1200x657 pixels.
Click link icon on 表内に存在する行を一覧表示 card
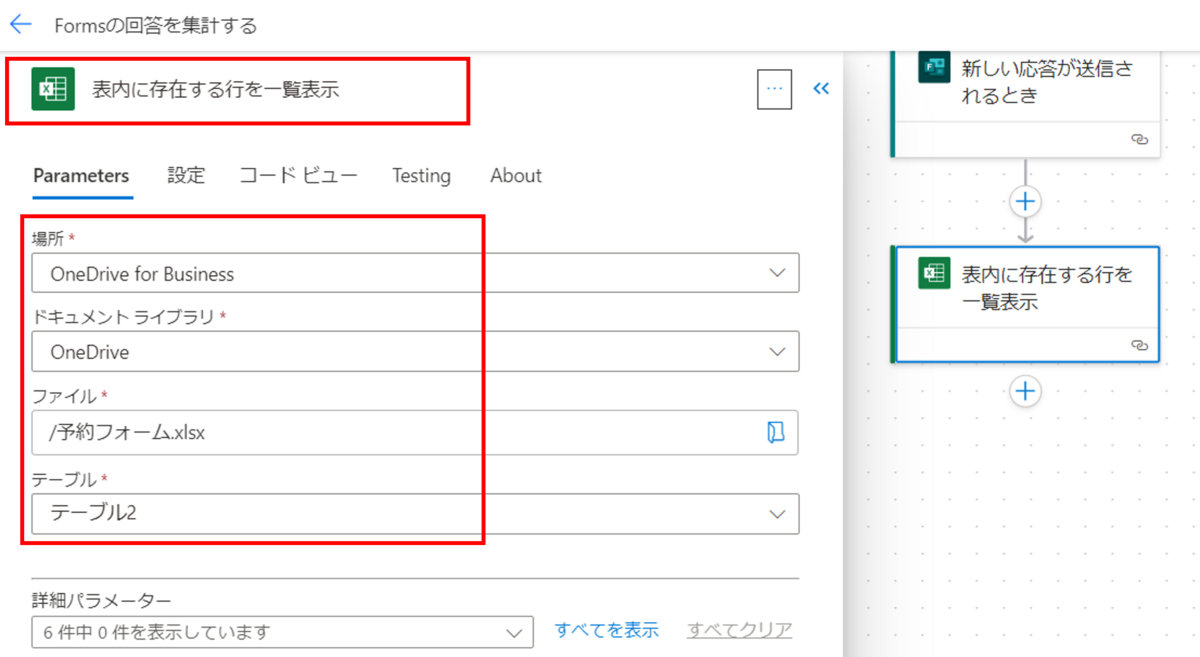(1138, 345)
